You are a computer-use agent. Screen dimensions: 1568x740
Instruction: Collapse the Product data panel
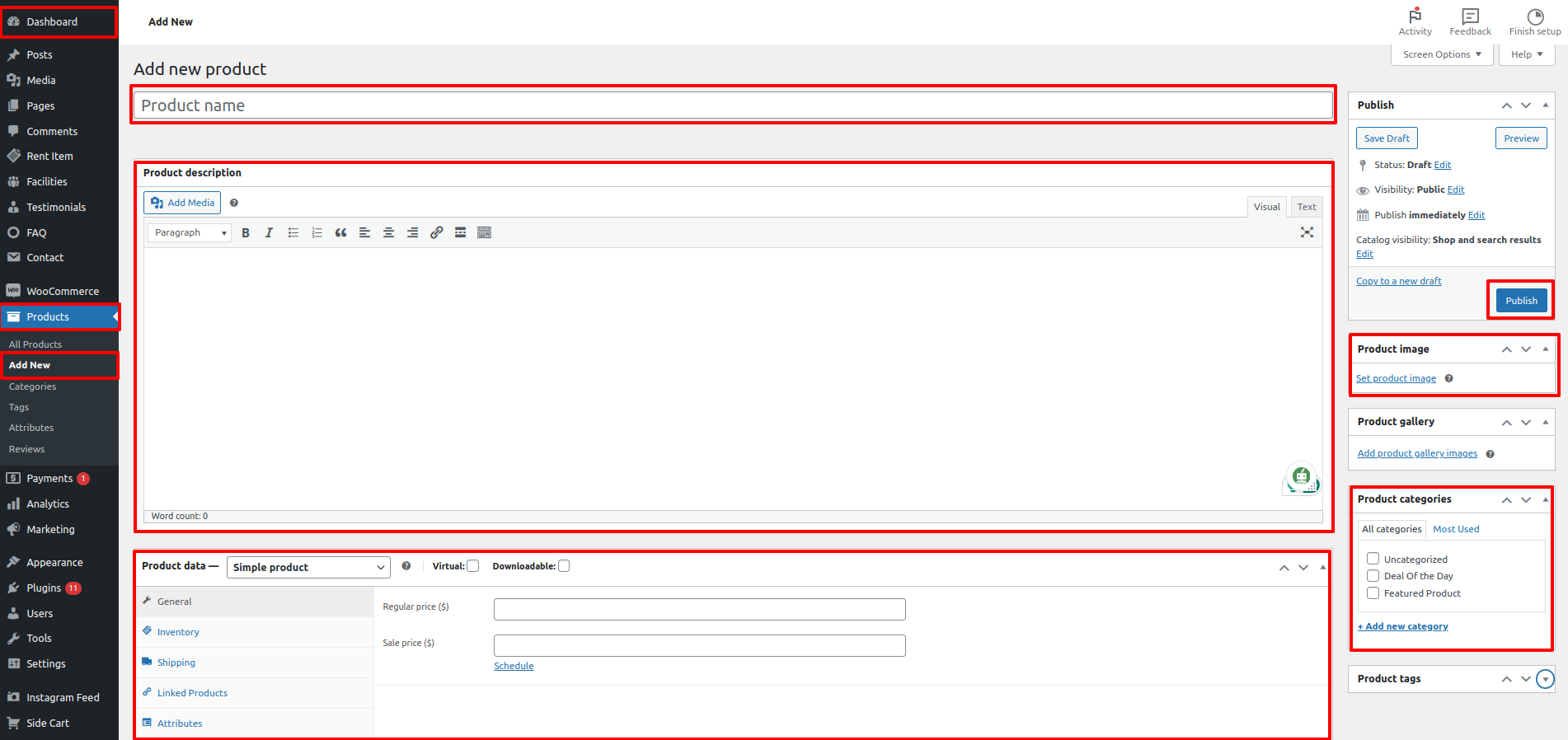click(x=1322, y=568)
